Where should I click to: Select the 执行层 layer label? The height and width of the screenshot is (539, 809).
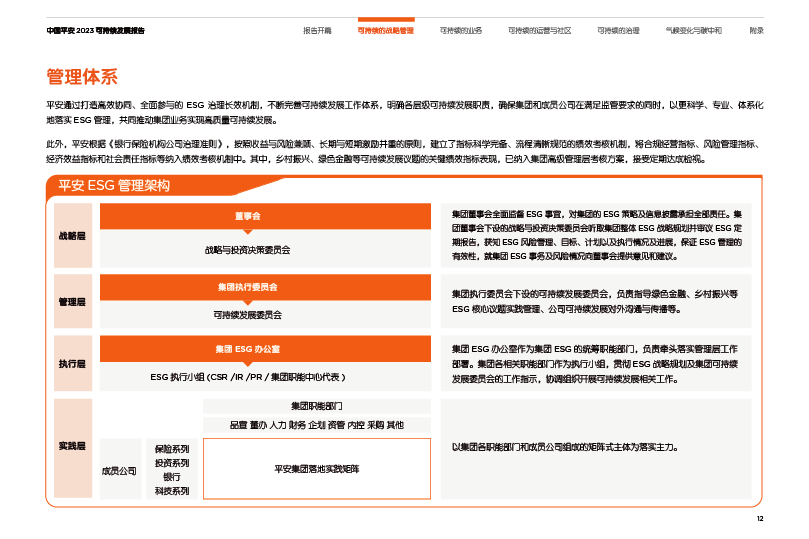click(73, 365)
